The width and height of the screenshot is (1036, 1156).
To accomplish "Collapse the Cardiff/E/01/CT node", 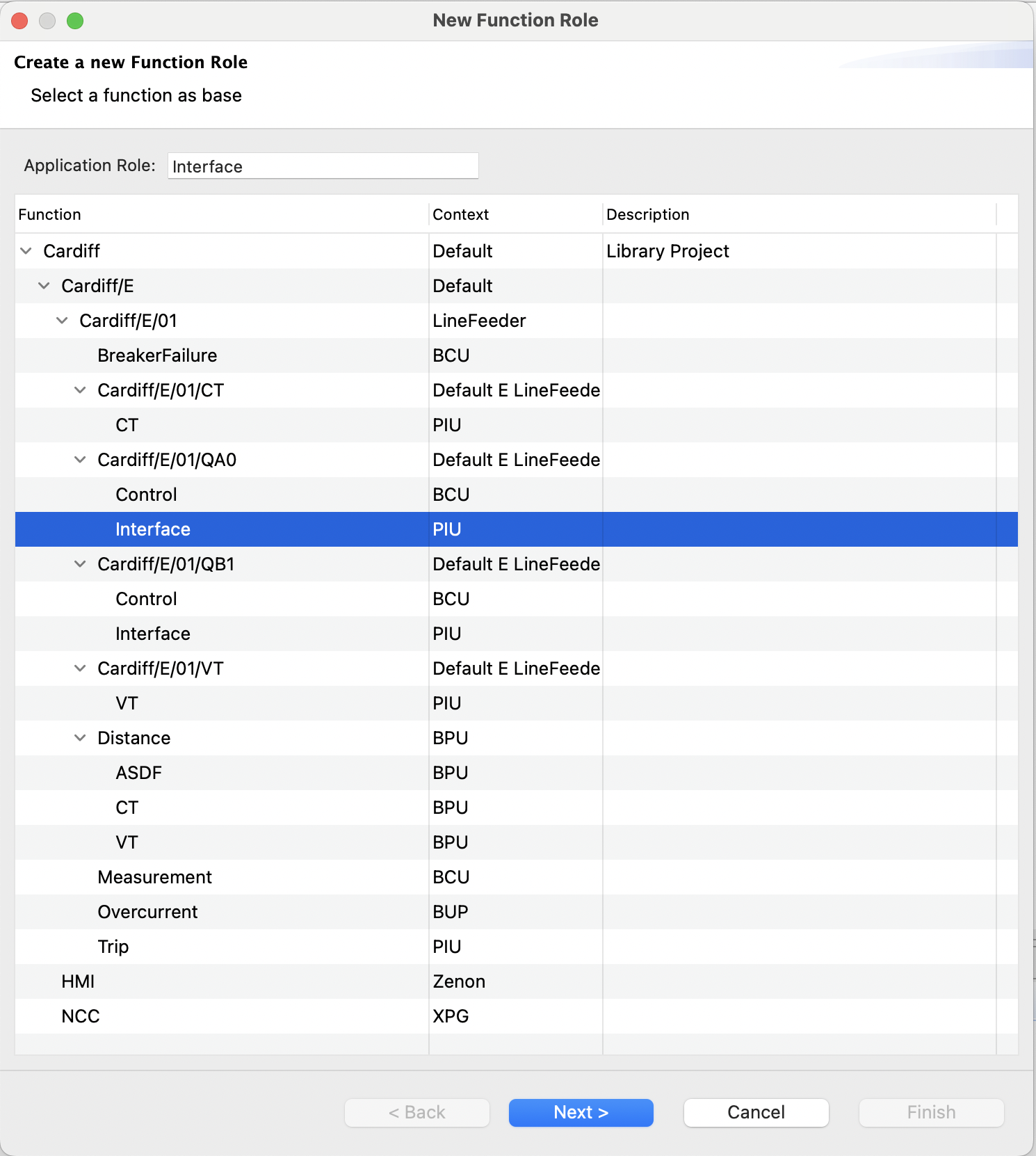I will click(80, 390).
